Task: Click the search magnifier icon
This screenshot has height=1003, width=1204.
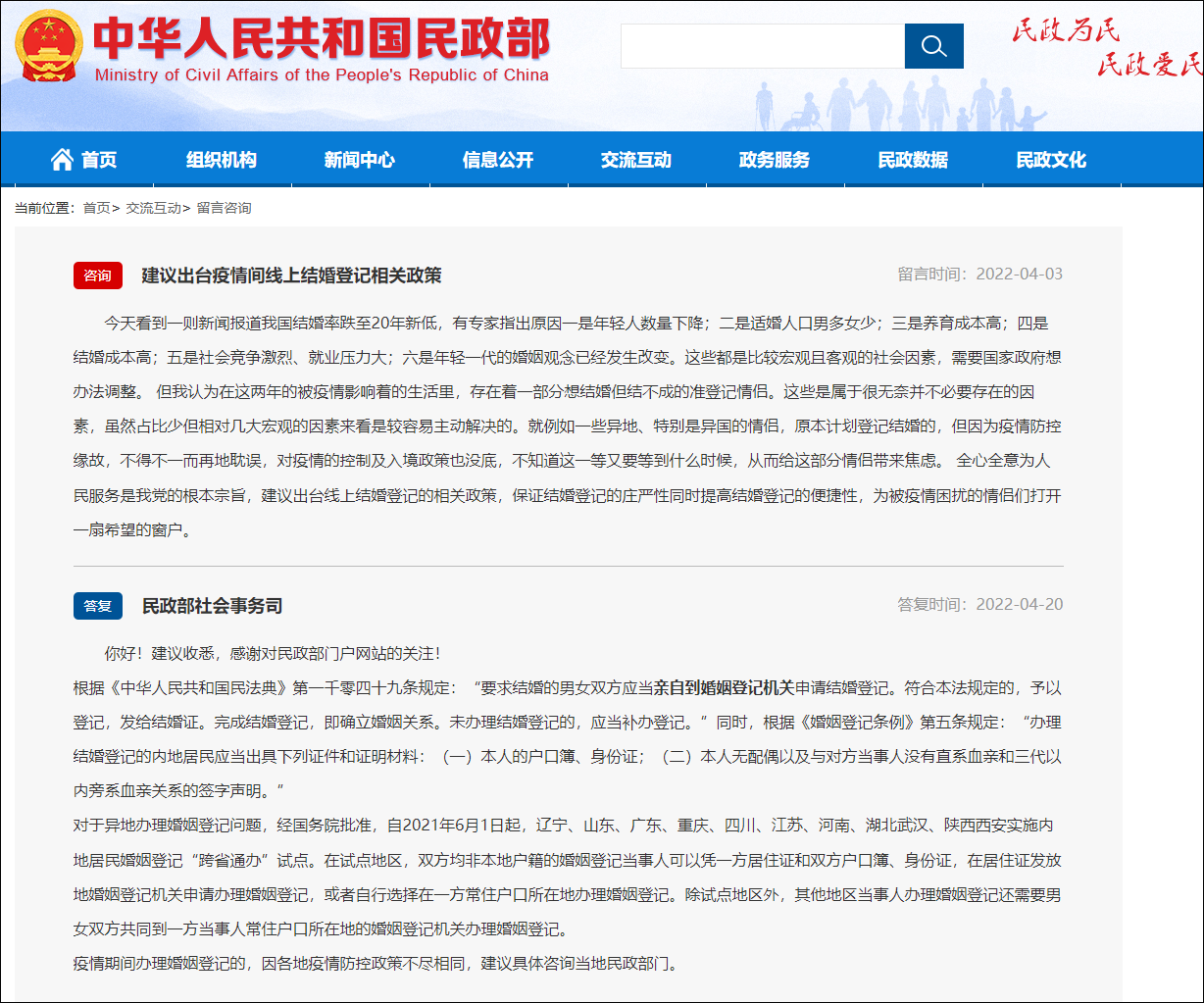Action: [x=933, y=45]
